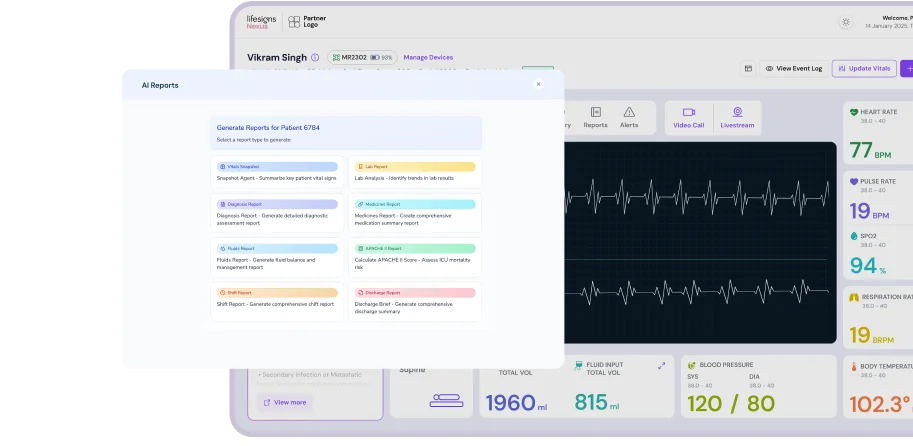Click Update Vitals button
The width and height of the screenshot is (913, 446).
864,68
